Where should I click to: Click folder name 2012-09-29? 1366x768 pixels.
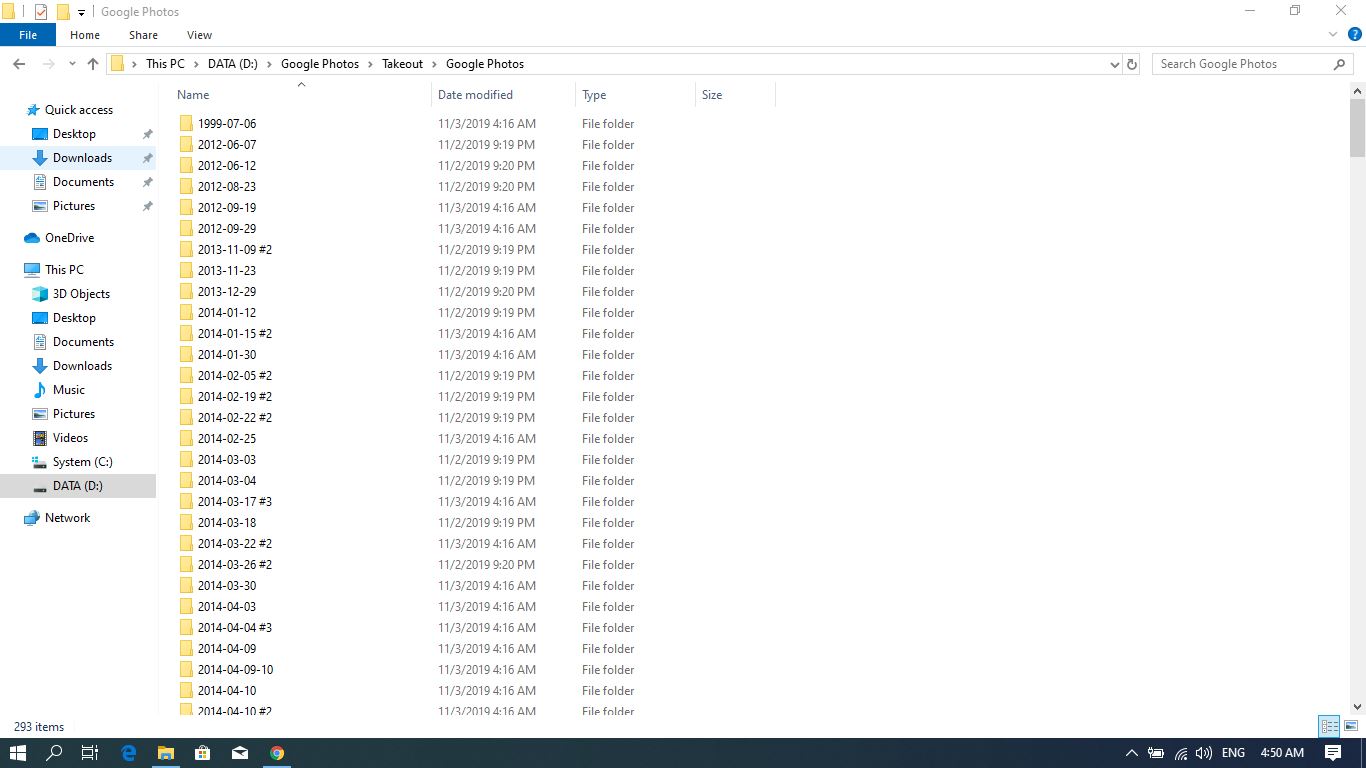tap(227, 229)
